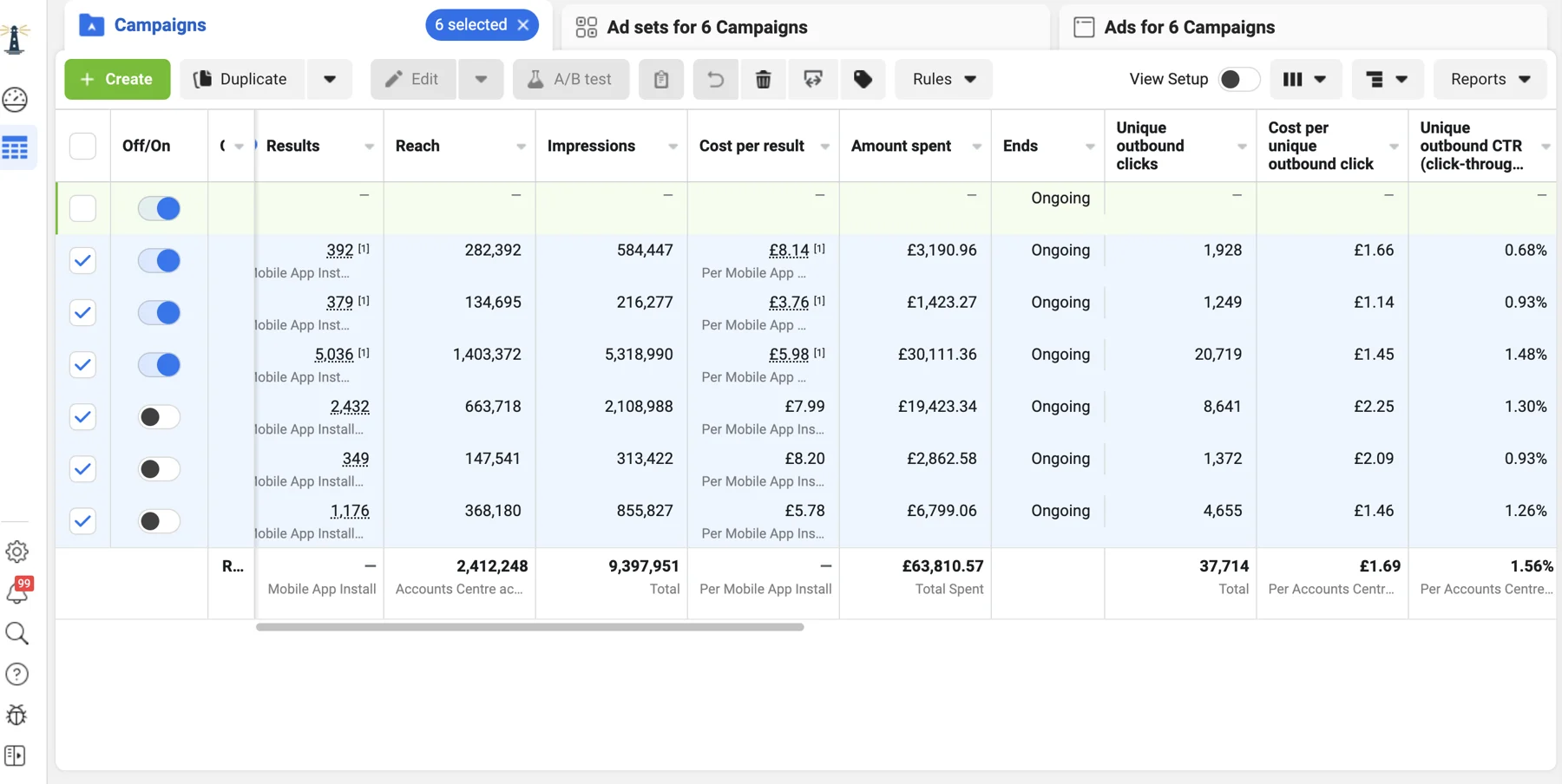Click the green Create button
Image resolution: width=1562 pixels, height=784 pixels.
tap(117, 79)
